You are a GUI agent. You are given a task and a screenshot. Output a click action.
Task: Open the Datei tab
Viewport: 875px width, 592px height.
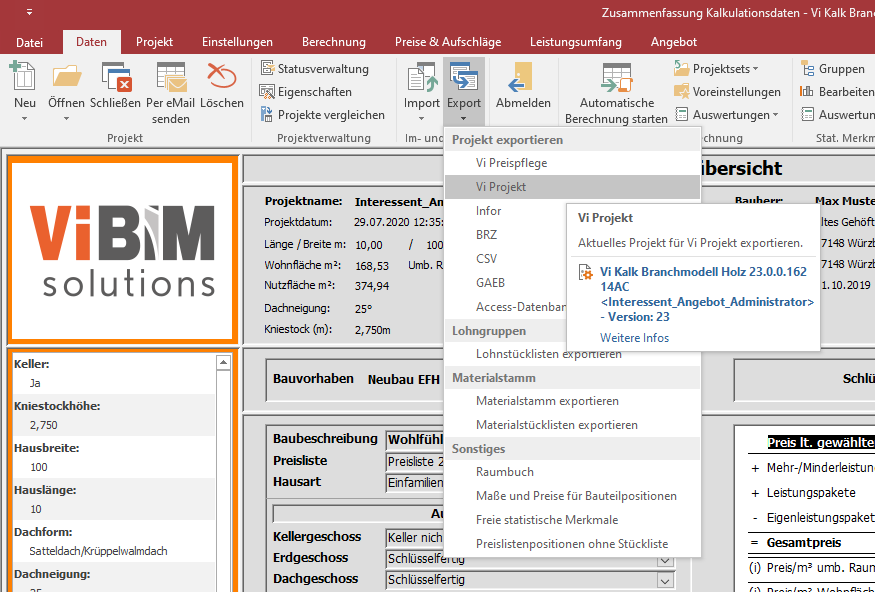pos(30,42)
